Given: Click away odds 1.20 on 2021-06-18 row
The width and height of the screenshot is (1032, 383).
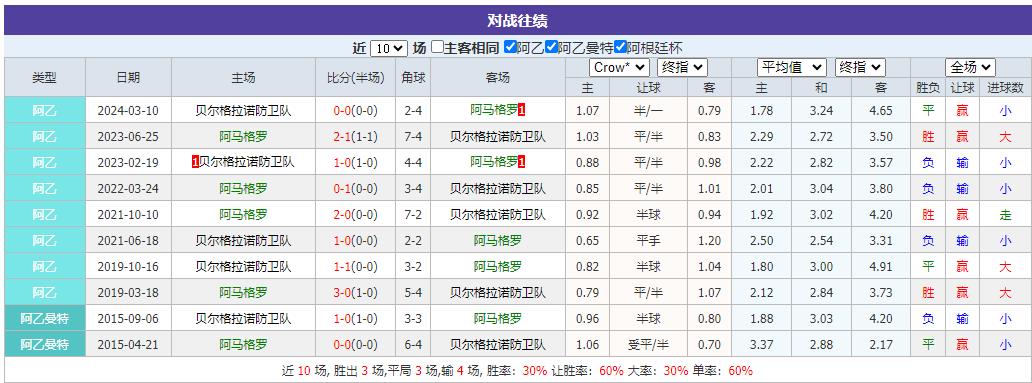Looking at the screenshot, I should 710,241.
